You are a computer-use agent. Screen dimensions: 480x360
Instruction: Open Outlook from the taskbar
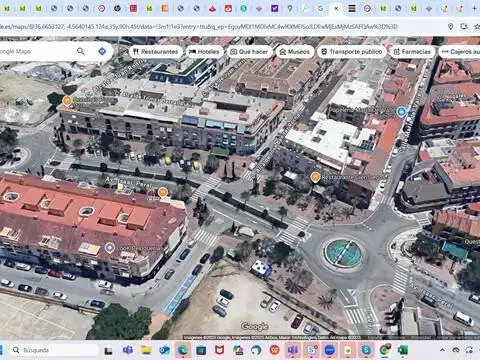click(x=165, y=350)
